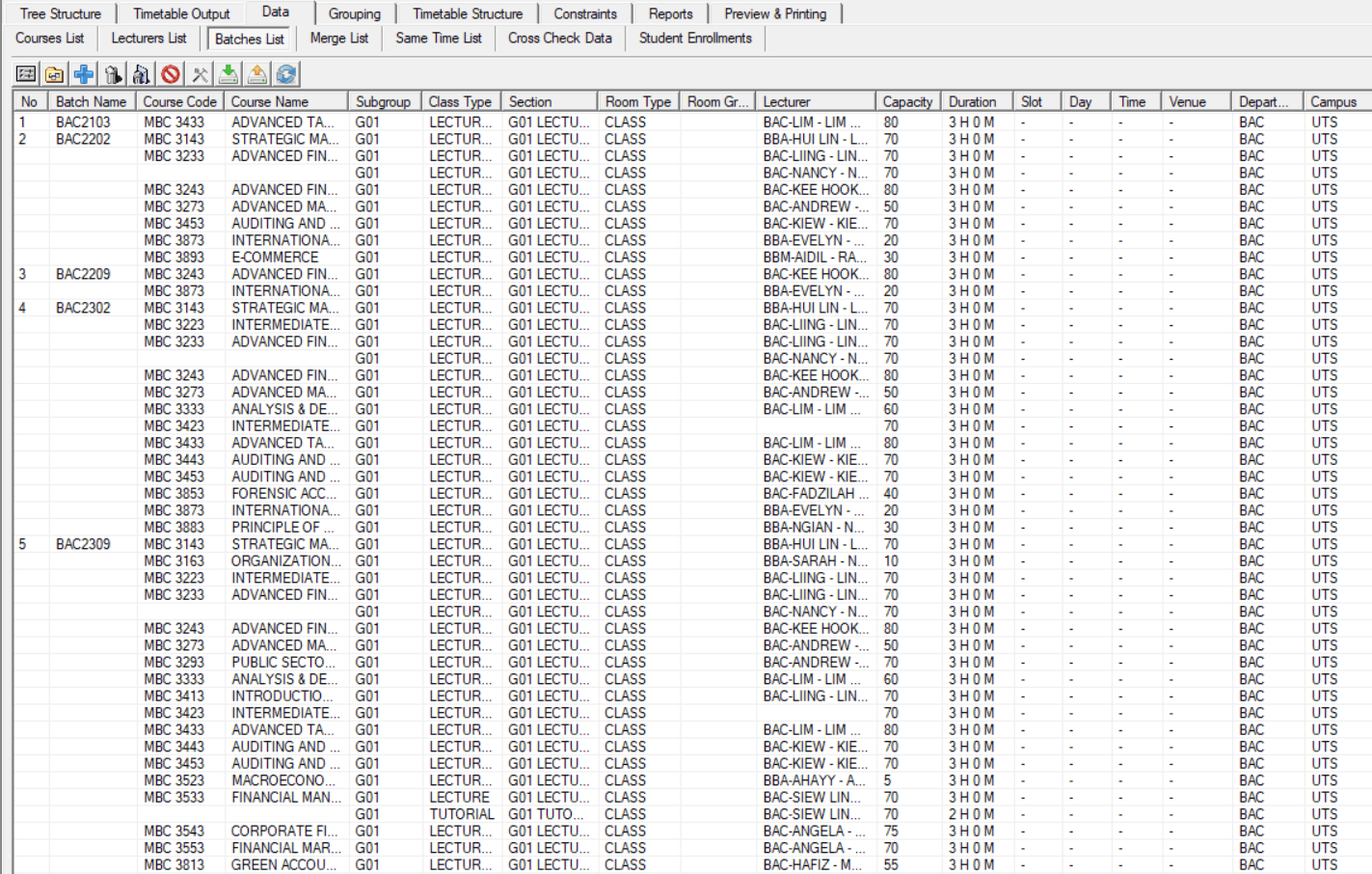The width and height of the screenshot is (1372, 874).
Task: Click course code MBC 3543
Action: click(174, 832)
